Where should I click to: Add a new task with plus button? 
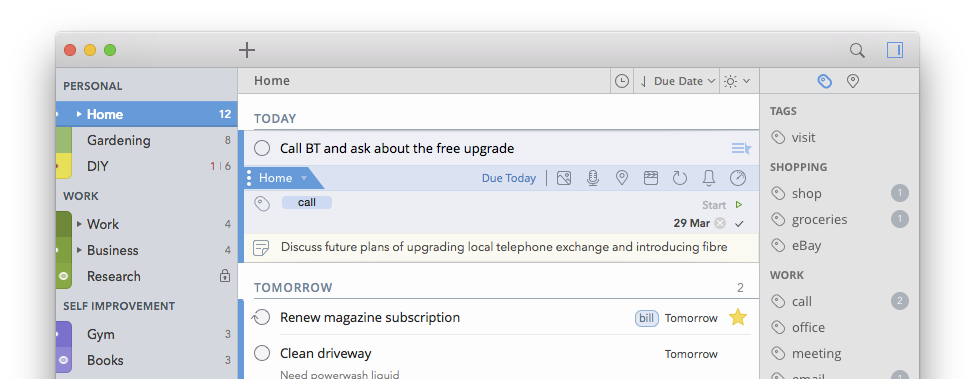coord(247,50)
